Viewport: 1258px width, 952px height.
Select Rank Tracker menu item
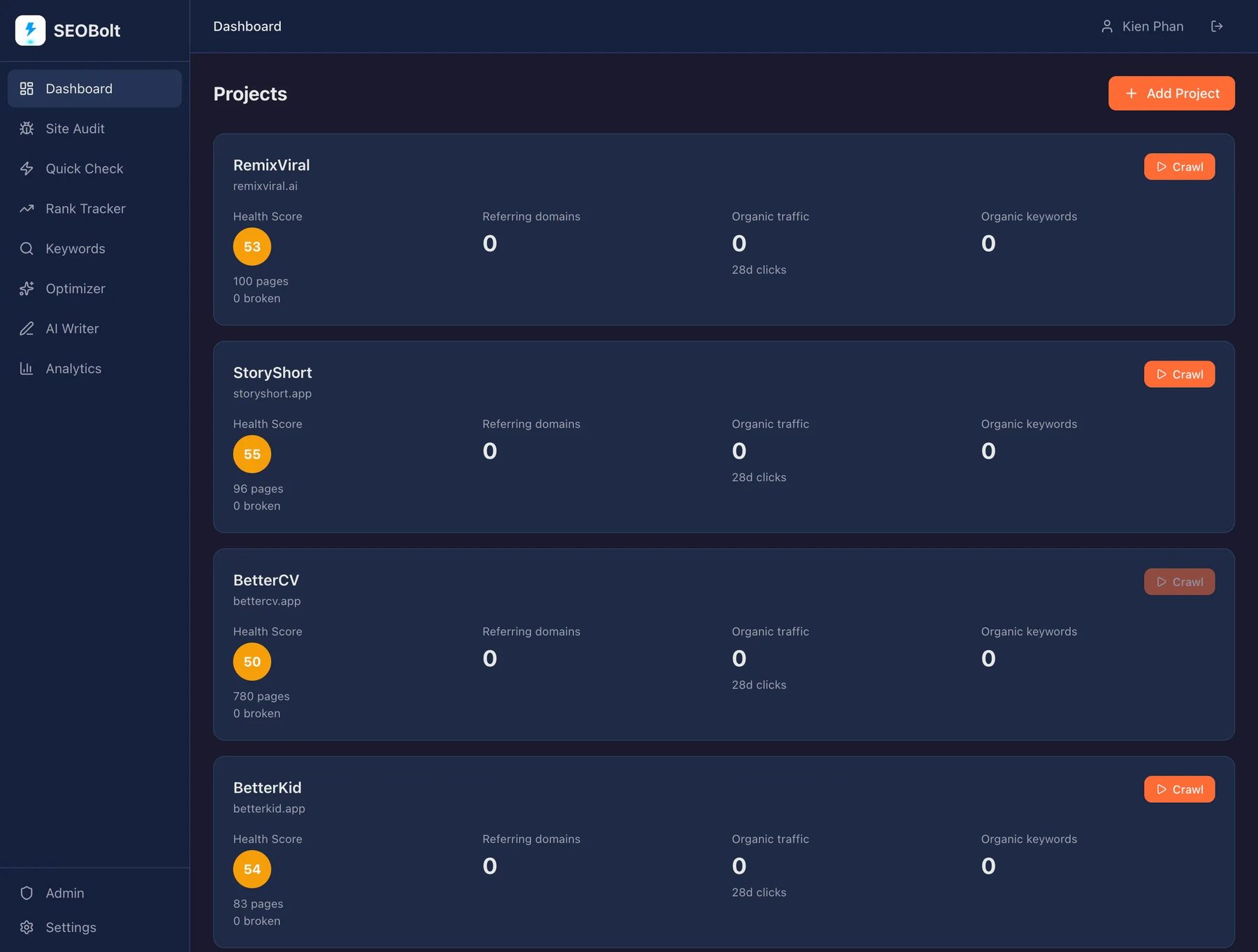[94, 208]
